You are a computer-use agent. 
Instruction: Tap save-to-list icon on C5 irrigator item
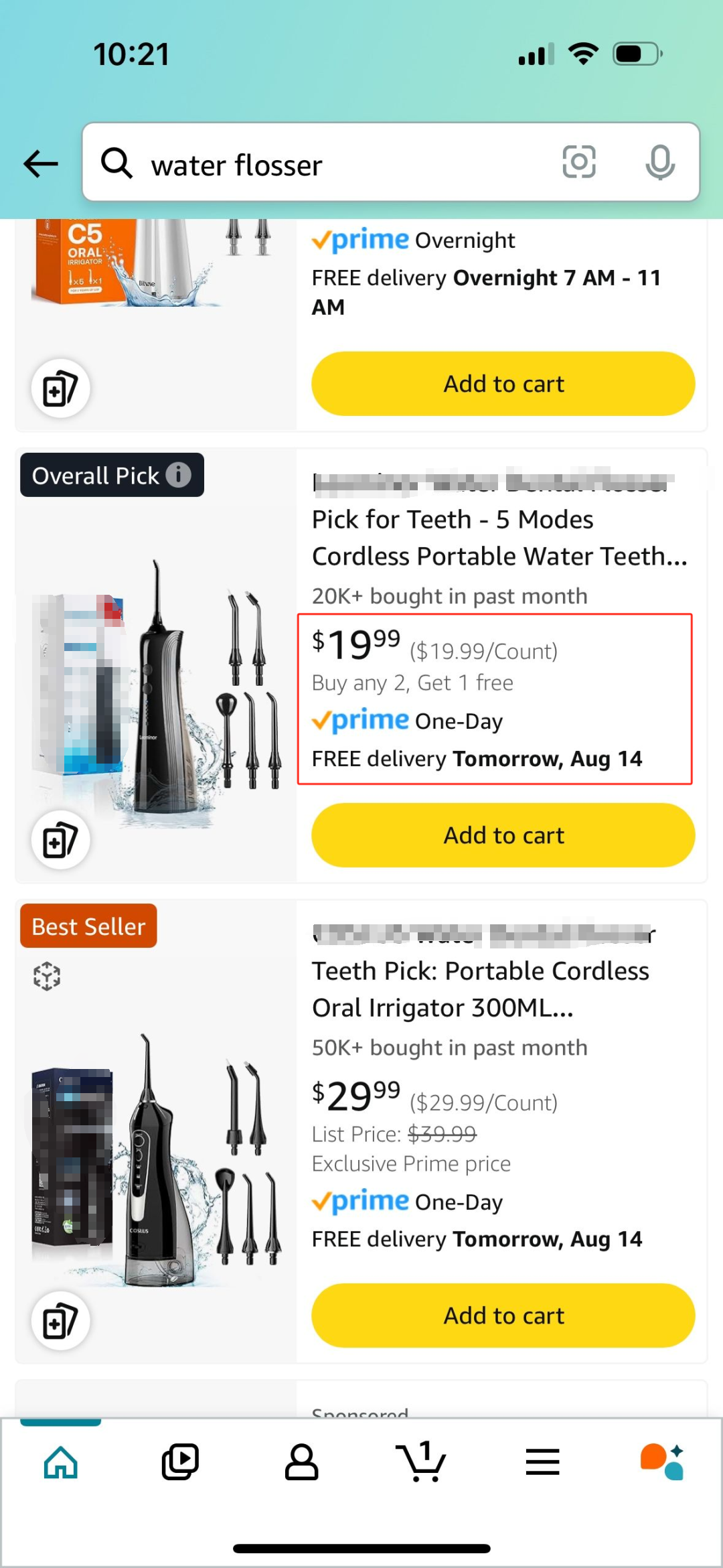[x=60, y=388]
